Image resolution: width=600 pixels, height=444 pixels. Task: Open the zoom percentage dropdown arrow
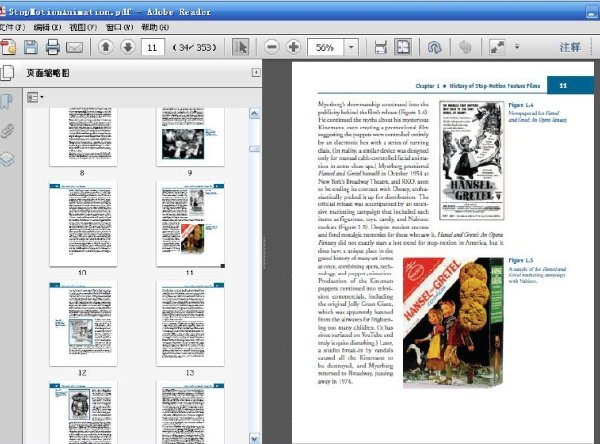[x=351, y=47]
